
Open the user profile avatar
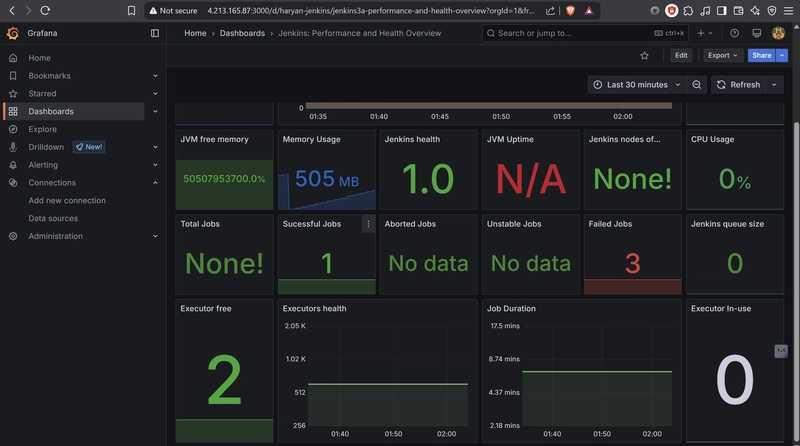pyautogui.click(x=777, y=33)
